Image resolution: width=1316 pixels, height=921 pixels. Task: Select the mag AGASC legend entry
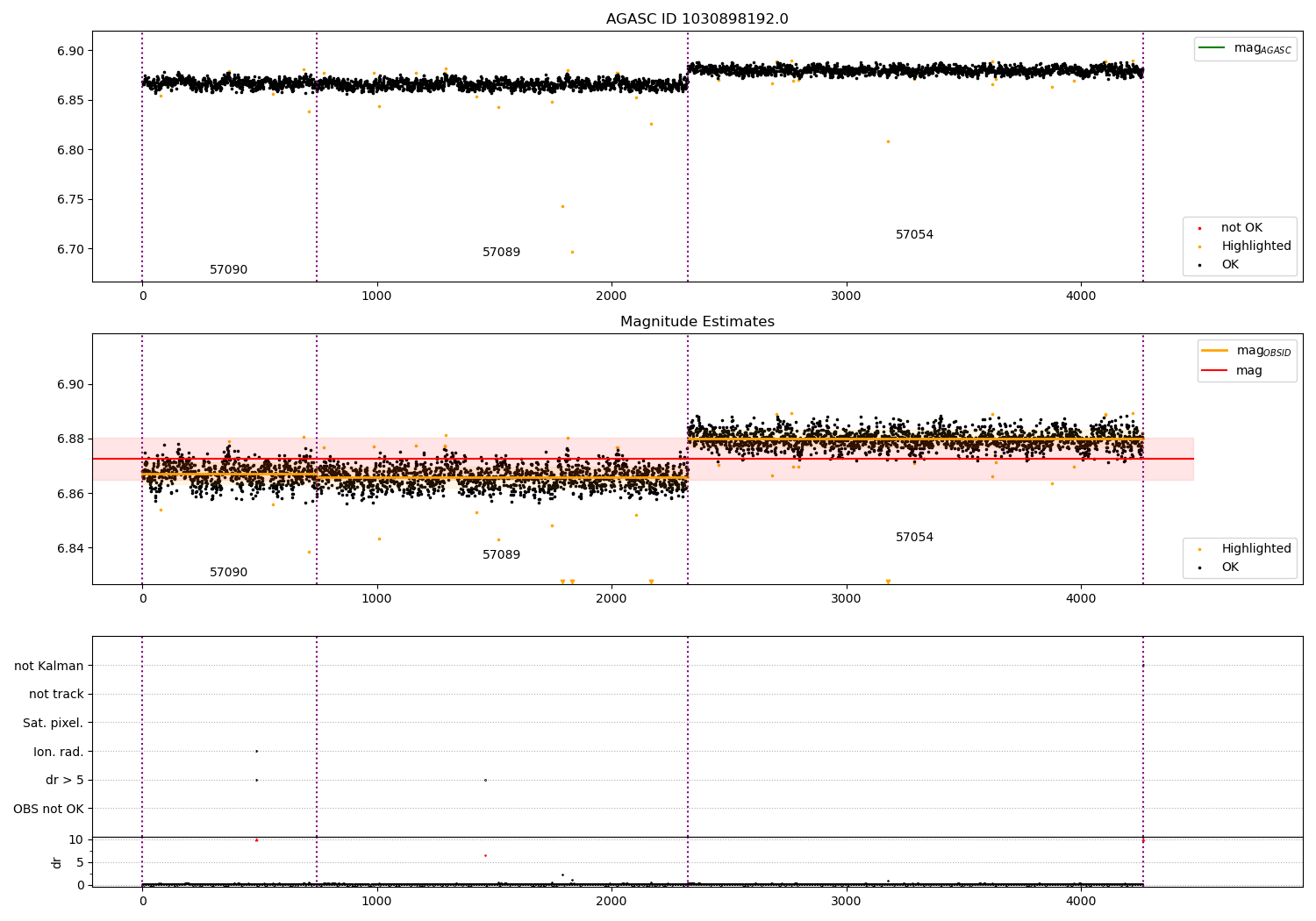(1245, 49)
